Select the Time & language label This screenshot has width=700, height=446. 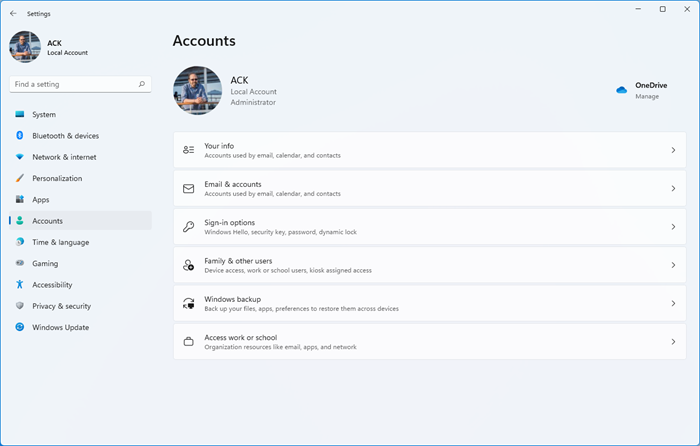click(61, 242)
